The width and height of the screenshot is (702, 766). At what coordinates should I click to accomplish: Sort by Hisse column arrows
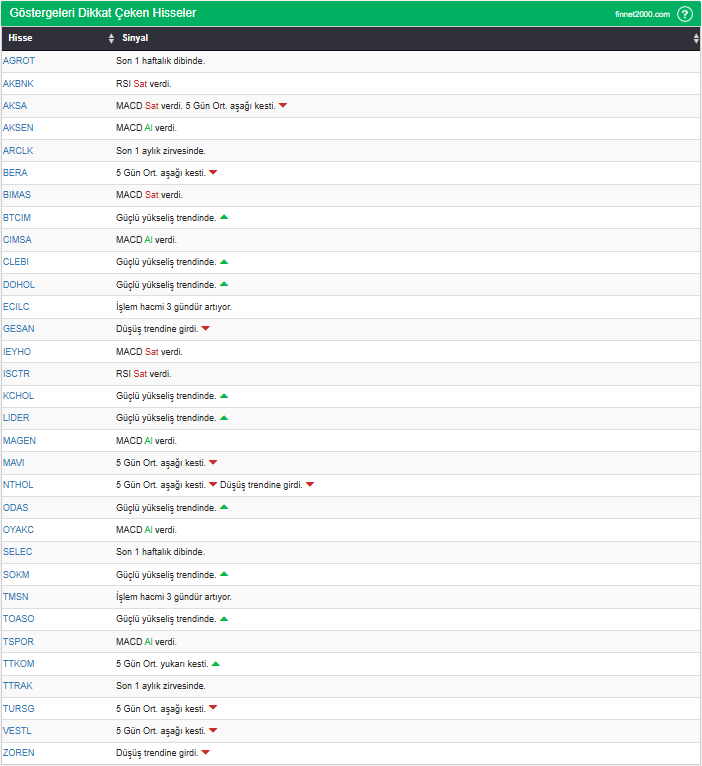tap(111, 38)
